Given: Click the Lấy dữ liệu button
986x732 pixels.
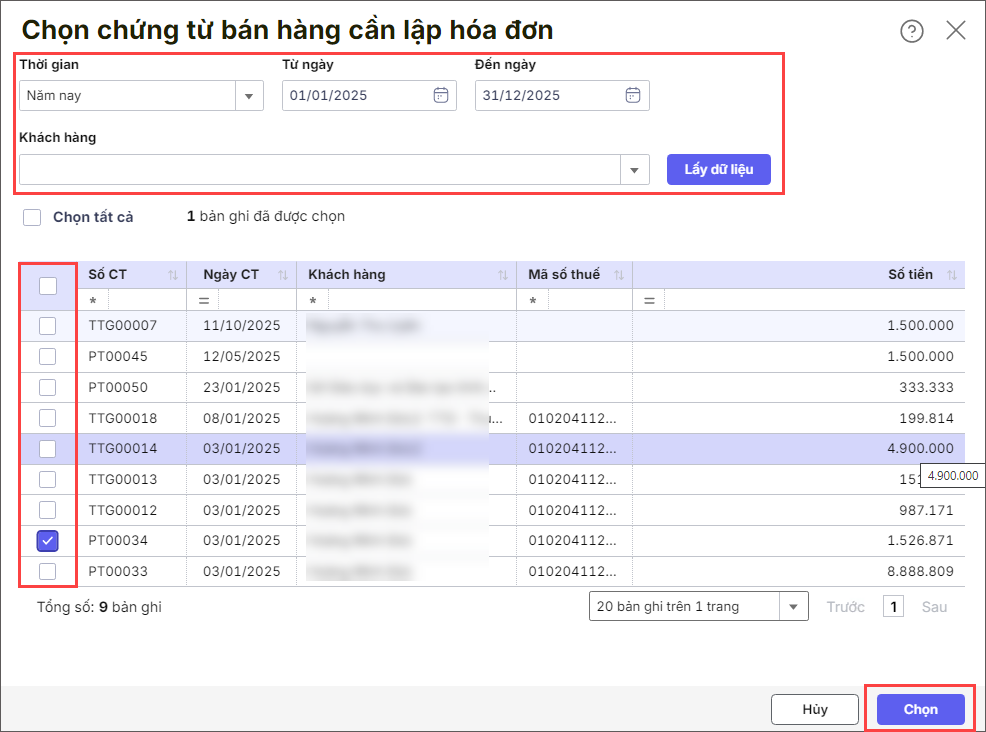Looking at the screenshot, I should click(x=718, y=169).
